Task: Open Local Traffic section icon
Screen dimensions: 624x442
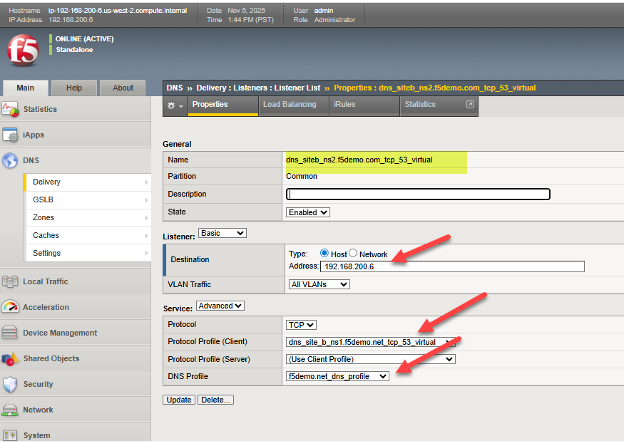Action: click(11, 282)
